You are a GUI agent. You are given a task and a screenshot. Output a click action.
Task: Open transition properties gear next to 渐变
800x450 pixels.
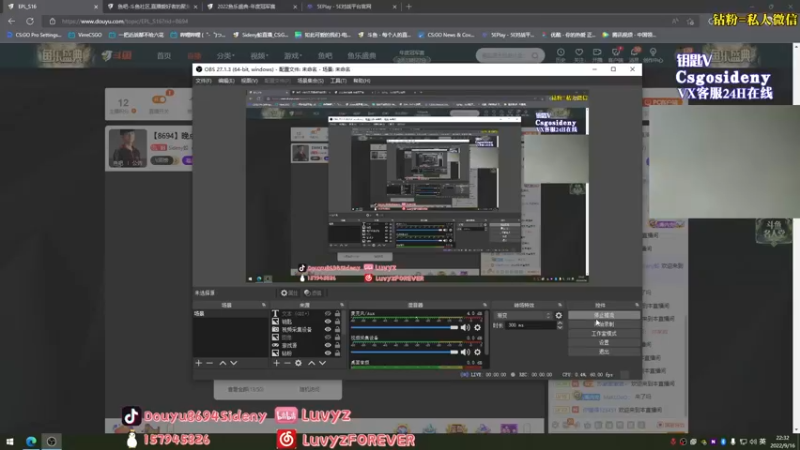pos(559,315)
